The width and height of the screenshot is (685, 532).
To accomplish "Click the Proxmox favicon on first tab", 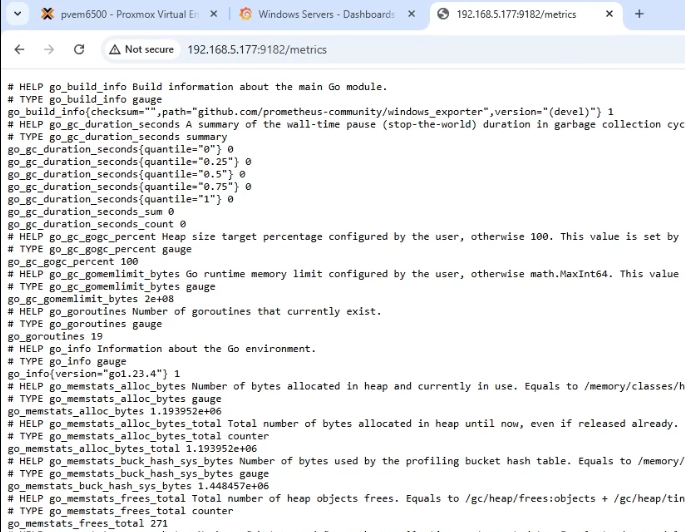I will 46,15.
